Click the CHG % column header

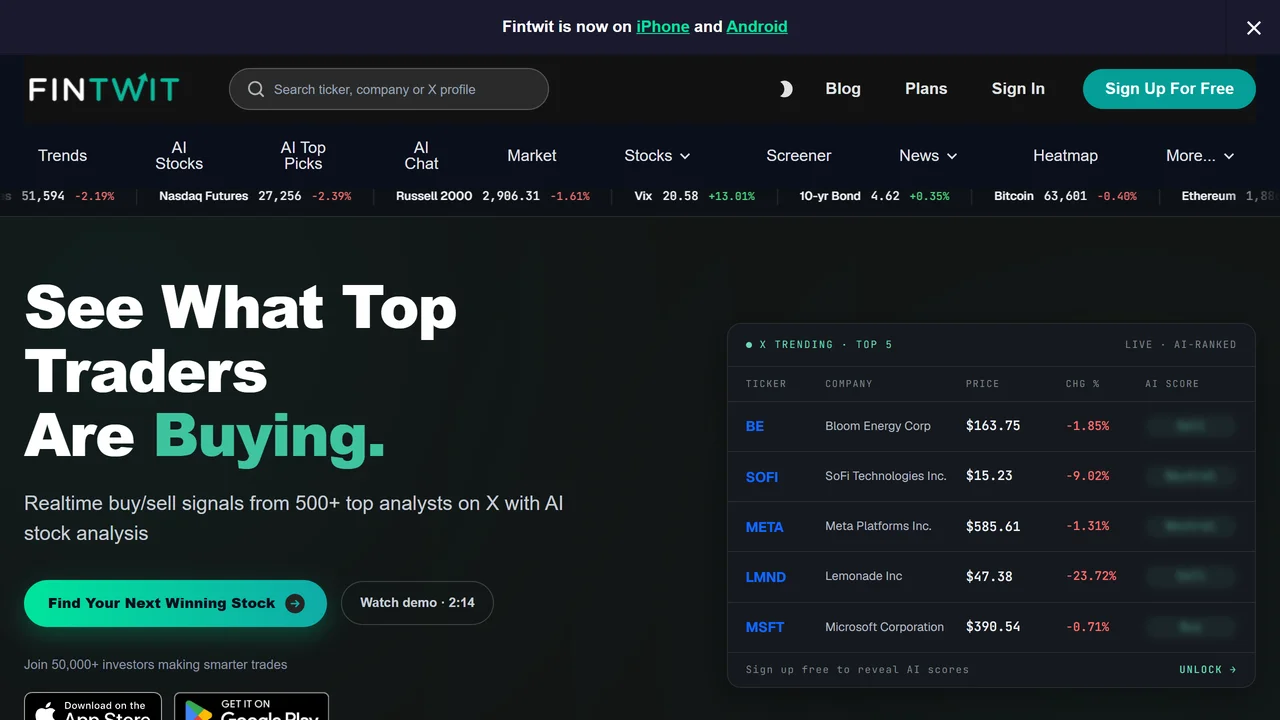(1082, 384)
